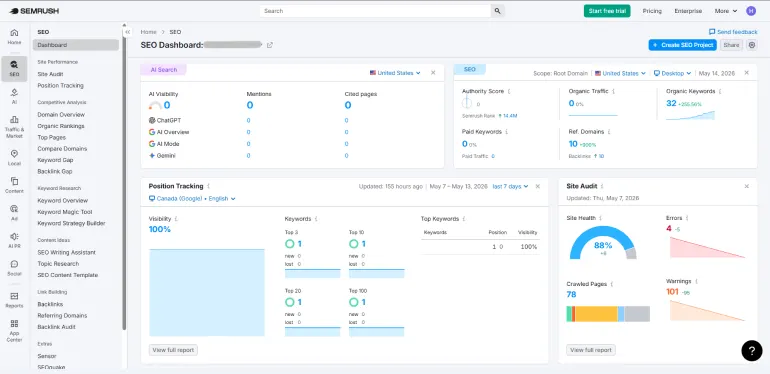Select Dashboard in the SEO sidebar

[76, 45]
